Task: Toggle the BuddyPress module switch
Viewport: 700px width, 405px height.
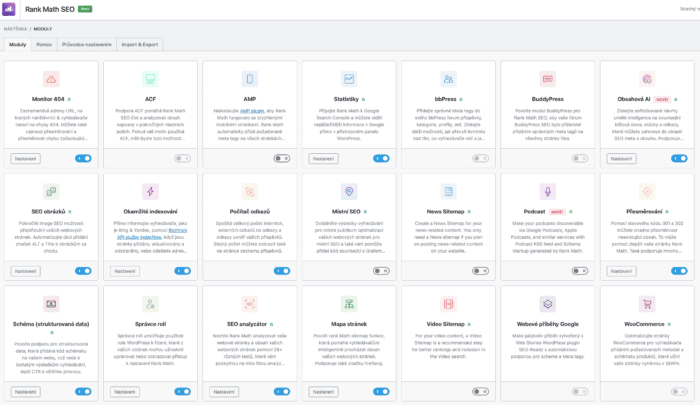Action: [x=581, y=158]
